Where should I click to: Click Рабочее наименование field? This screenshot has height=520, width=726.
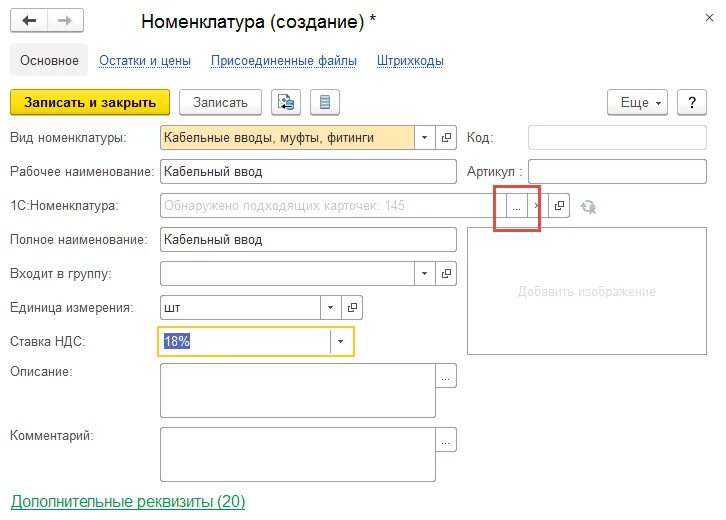[308, 171]
